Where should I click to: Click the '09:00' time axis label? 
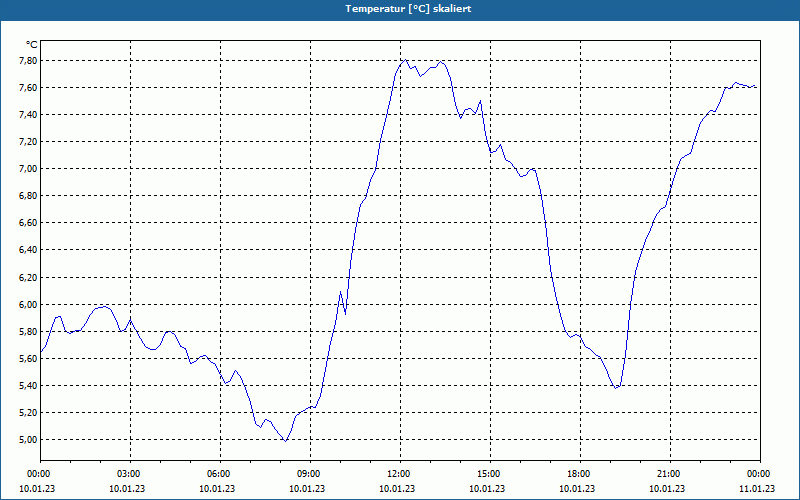tap(310, 473)
